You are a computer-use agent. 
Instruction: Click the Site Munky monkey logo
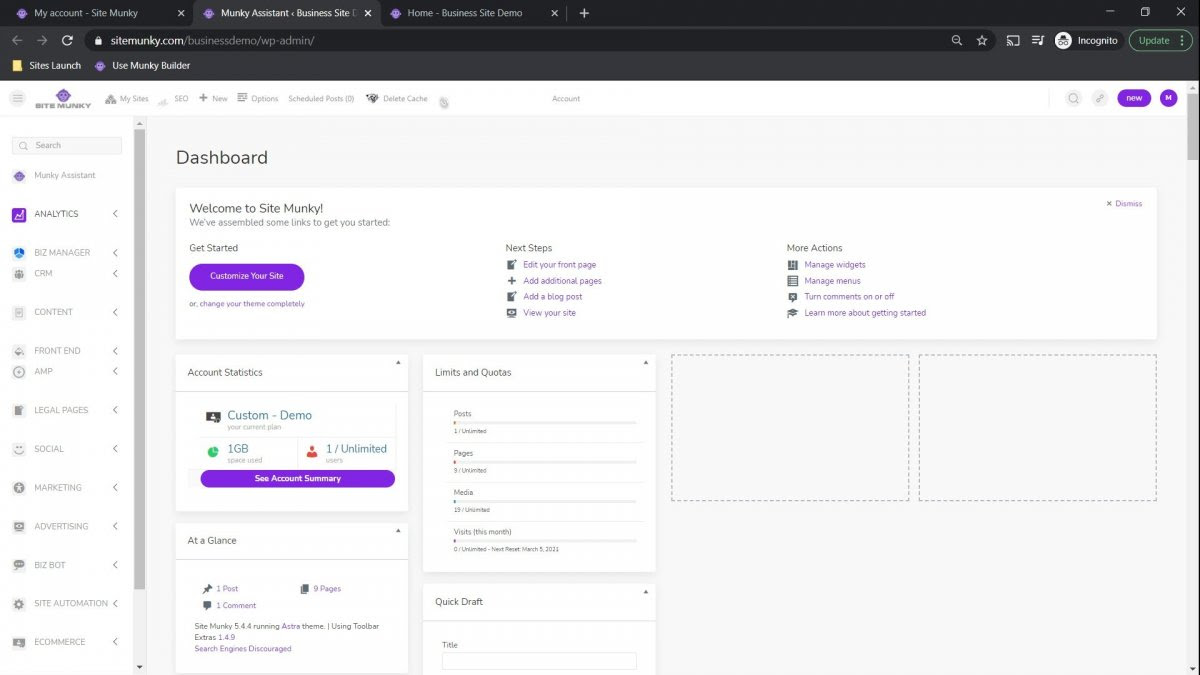[x=63, y=98]
